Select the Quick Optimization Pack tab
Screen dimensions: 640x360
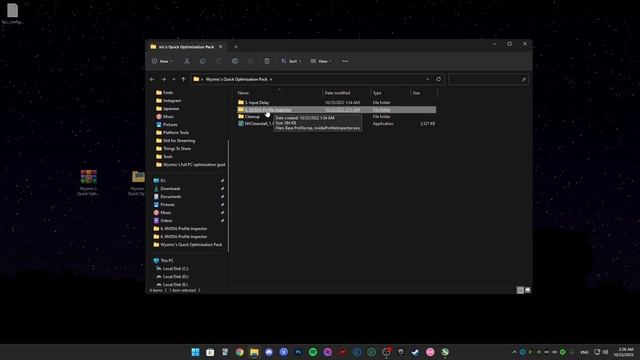186,47
